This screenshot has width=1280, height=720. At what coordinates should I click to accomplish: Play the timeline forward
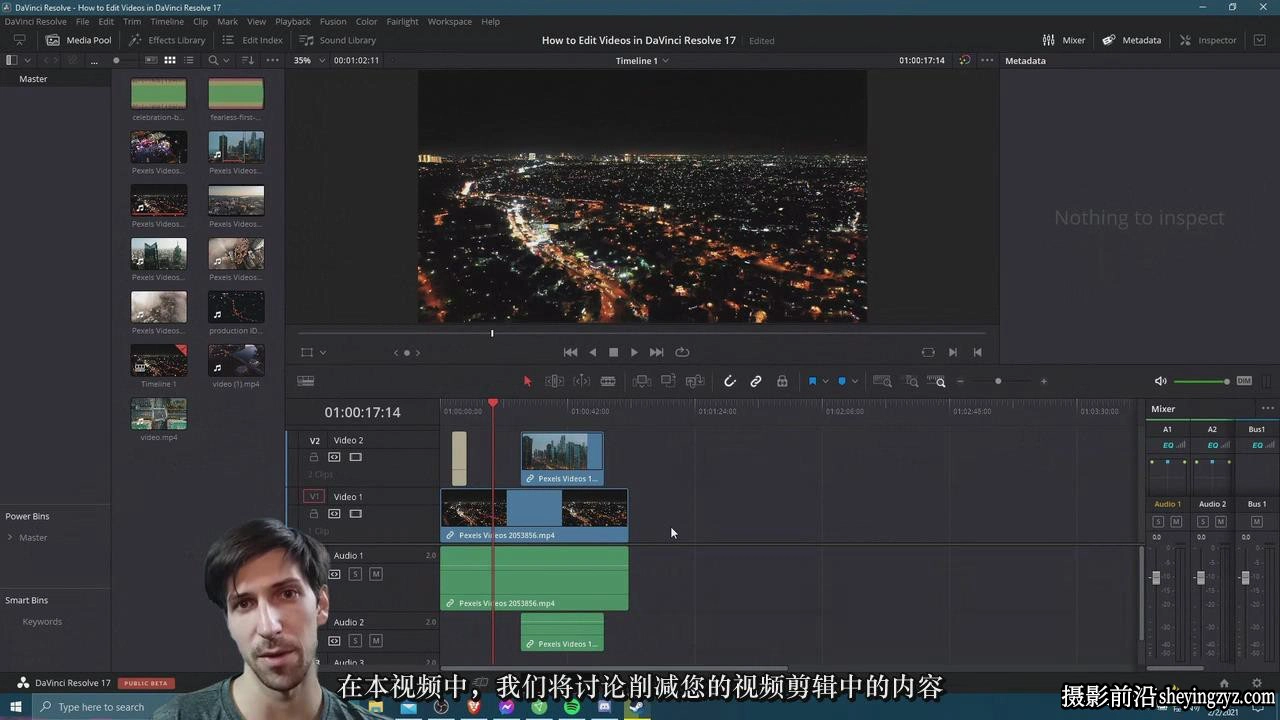(634, 352)
